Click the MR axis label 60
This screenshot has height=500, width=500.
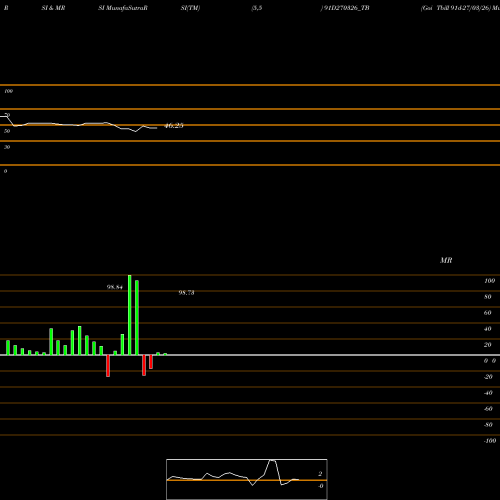(488, 313)
